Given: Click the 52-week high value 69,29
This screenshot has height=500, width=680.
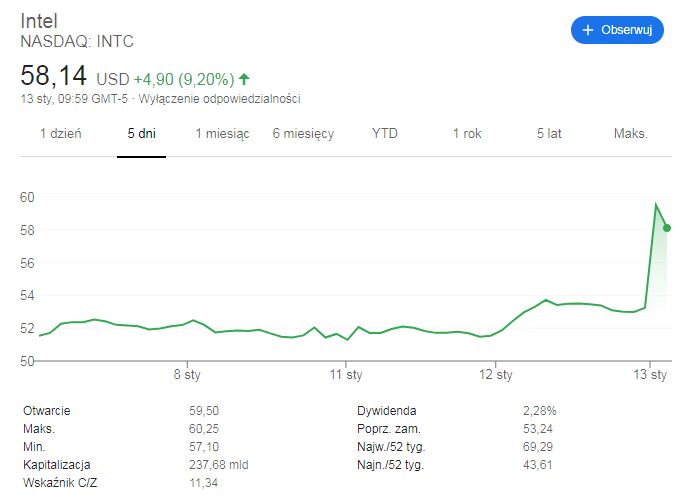Looking at the screenshot, I should tap(538, 447).
